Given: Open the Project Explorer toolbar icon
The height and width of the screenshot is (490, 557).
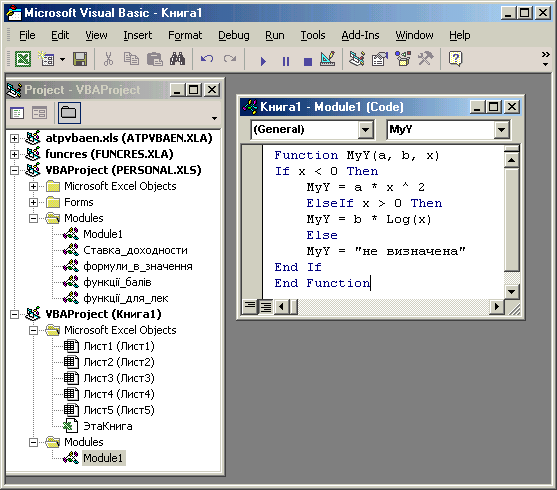Looking at the screenshot, I should (357, 59).
